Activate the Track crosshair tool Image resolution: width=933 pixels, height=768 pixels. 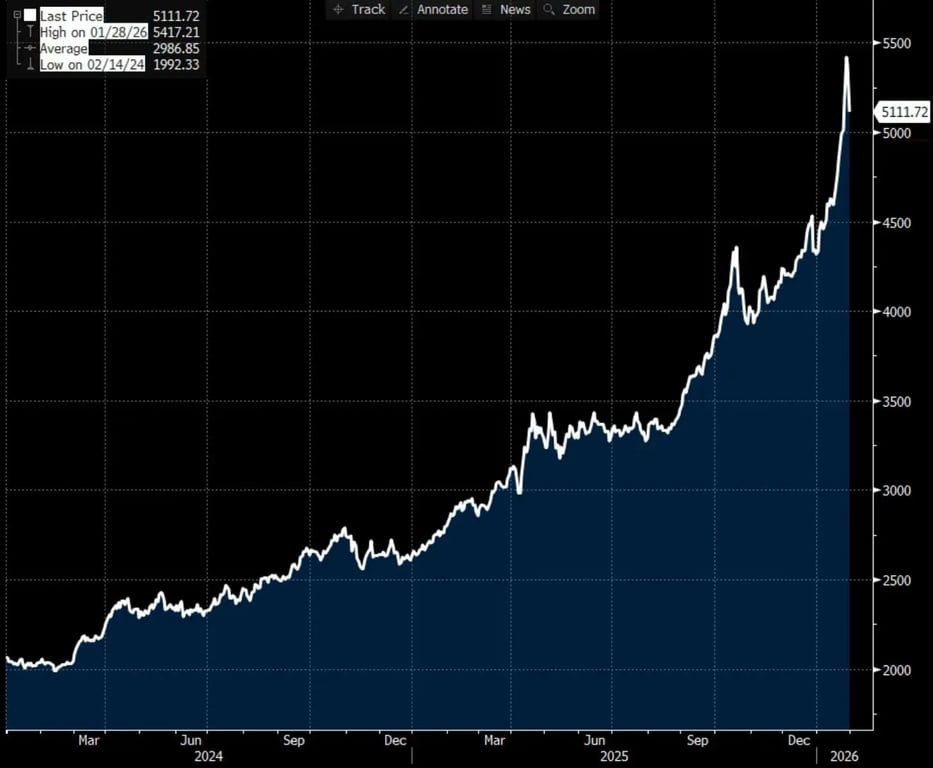tap(356, 9)
